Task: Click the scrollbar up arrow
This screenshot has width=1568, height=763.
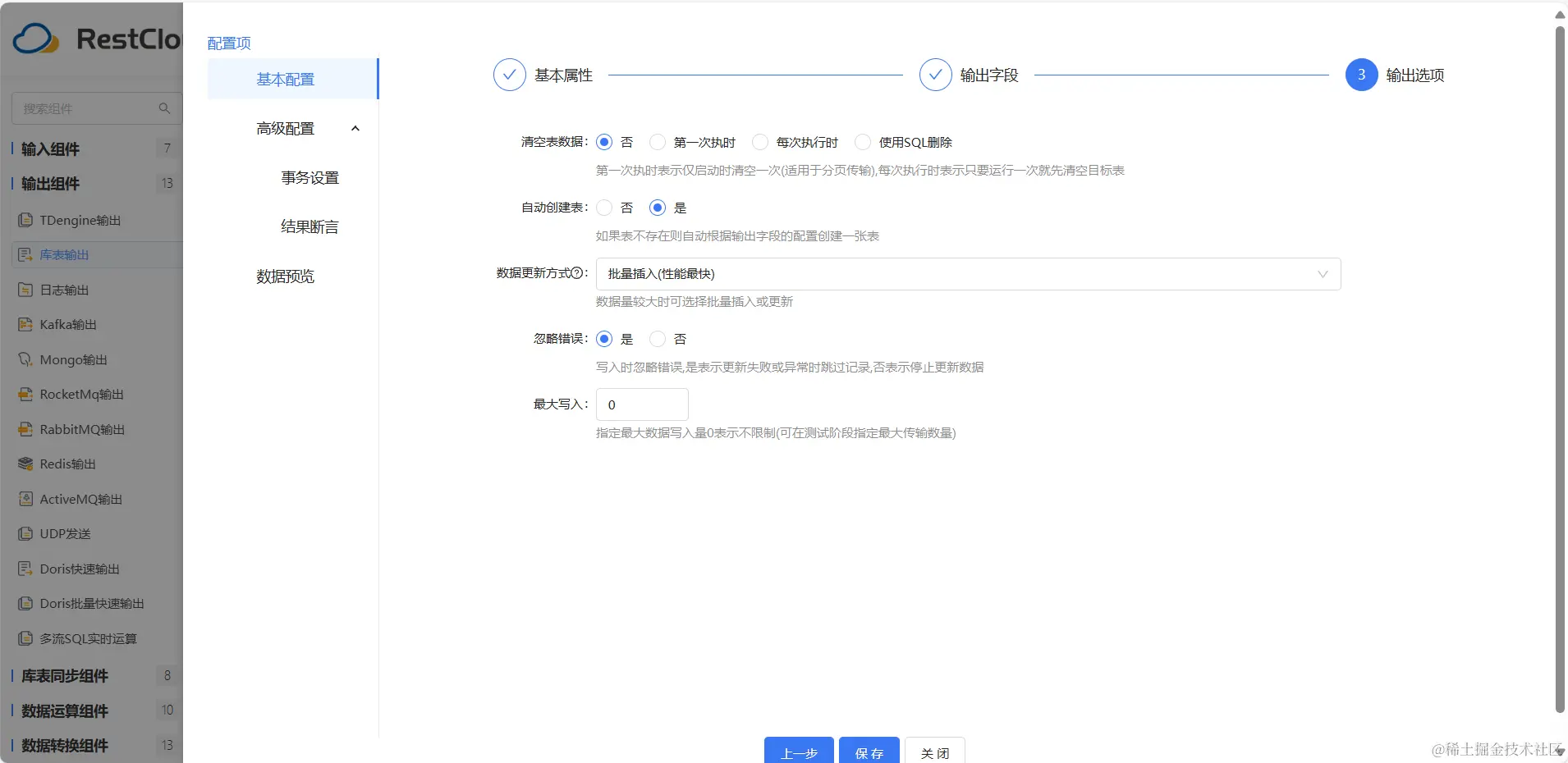Action: (x=1560, y=15)
